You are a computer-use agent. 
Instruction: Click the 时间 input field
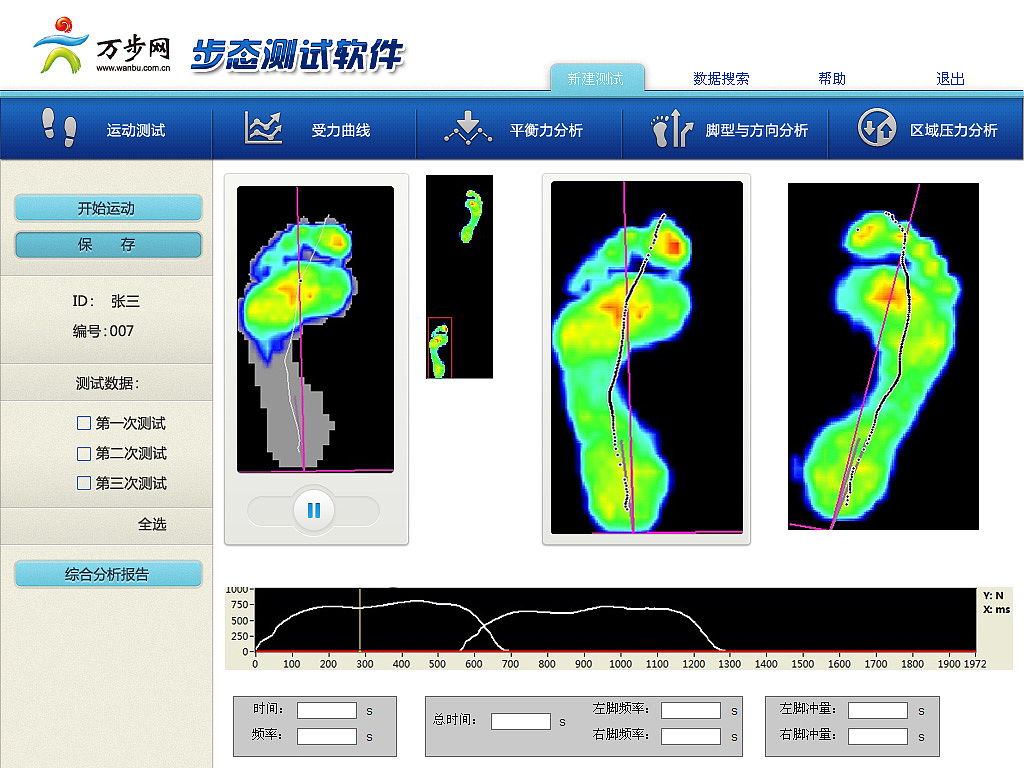[x=327, y=711]
